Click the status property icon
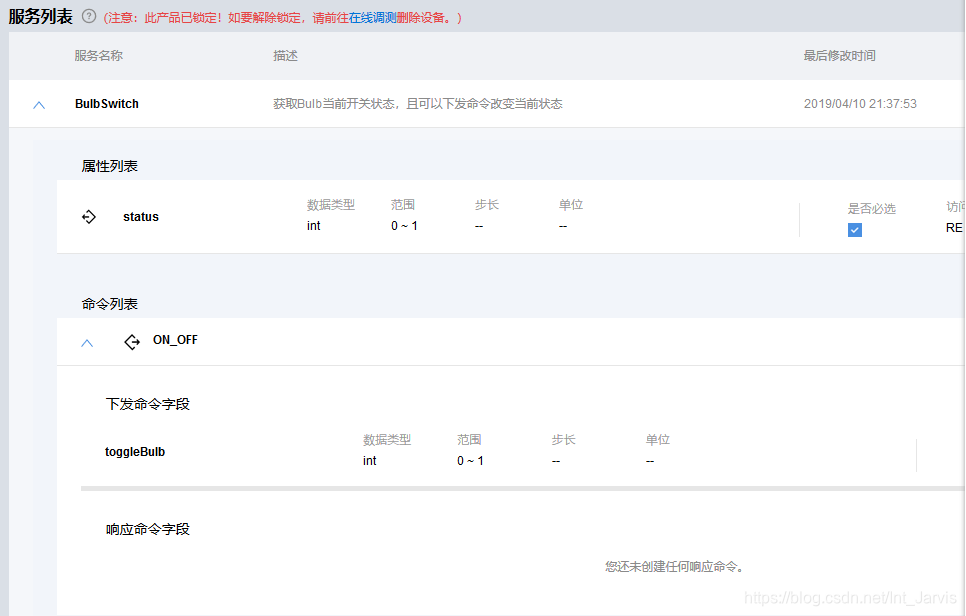 point(89,217)
